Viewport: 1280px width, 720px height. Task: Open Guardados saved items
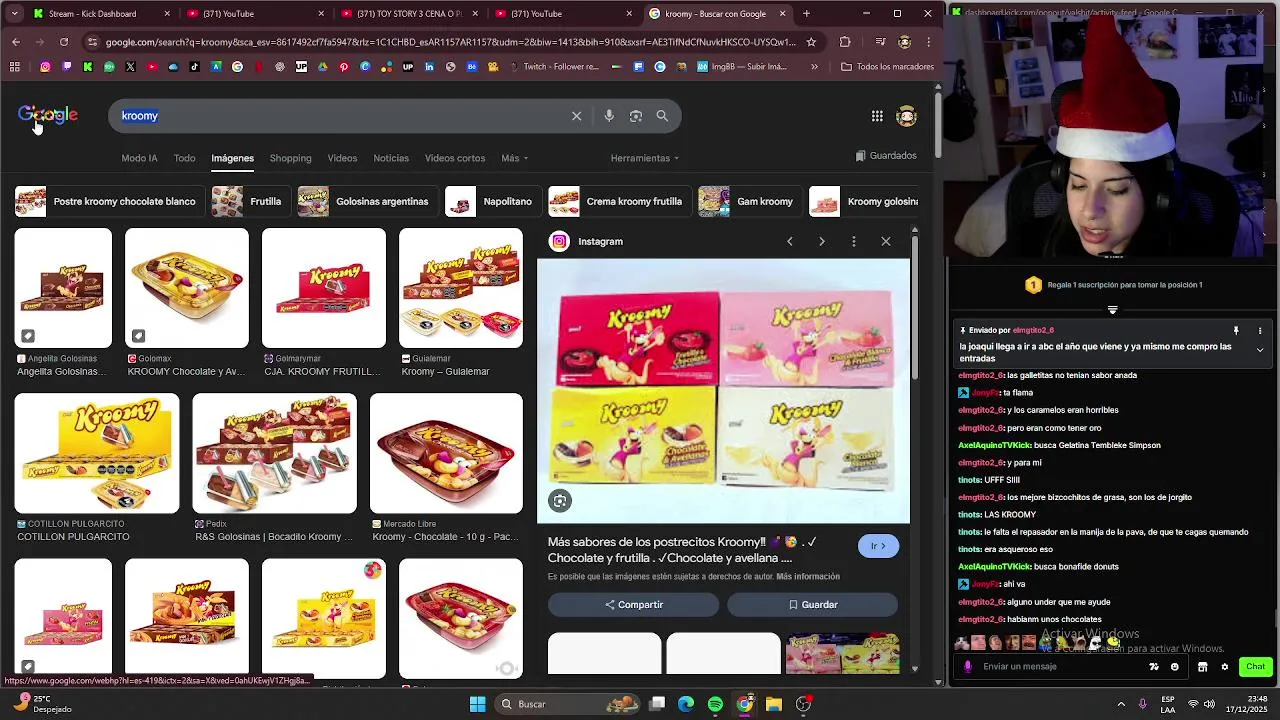coord(886,156)
